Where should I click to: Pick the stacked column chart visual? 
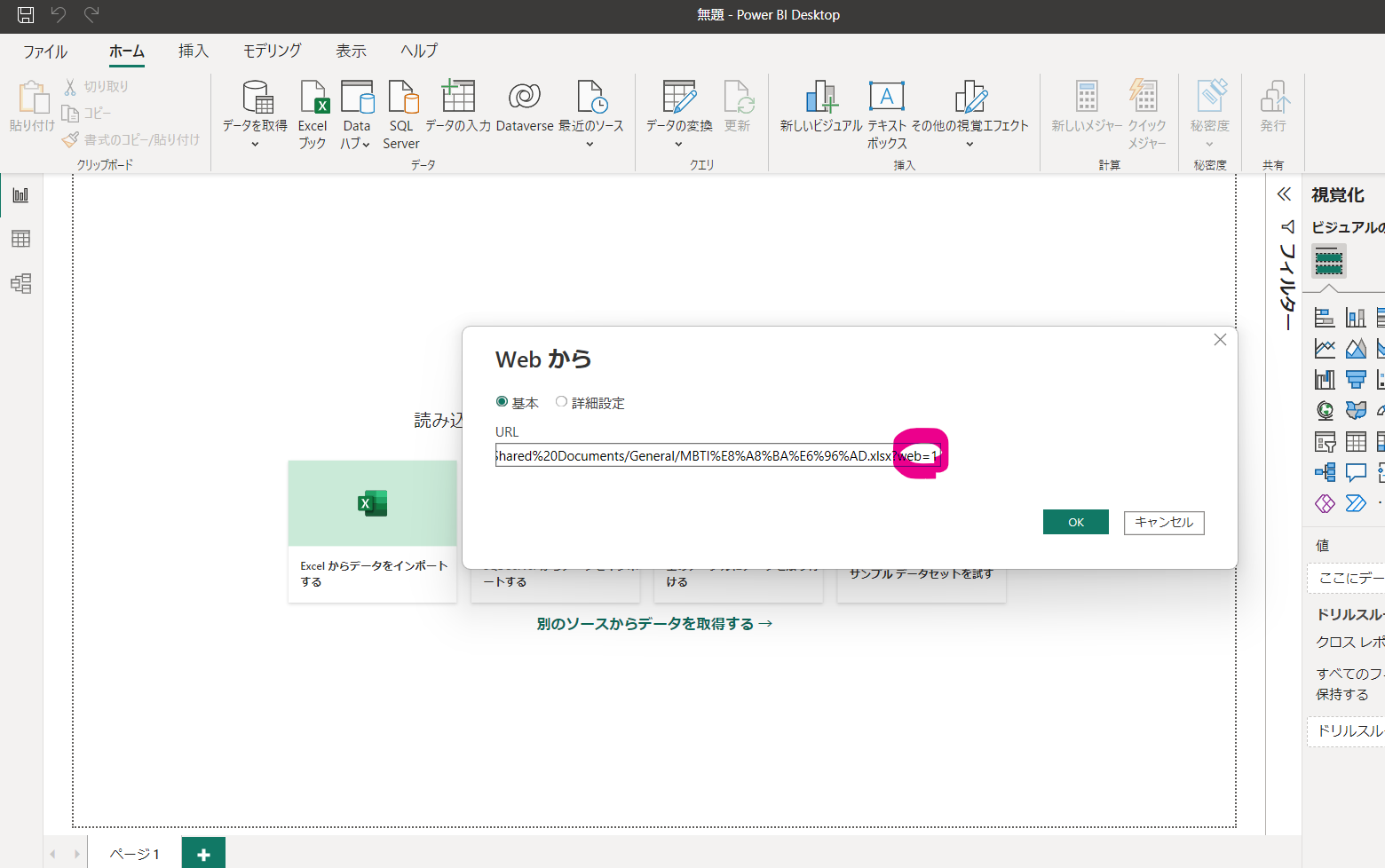1356,318
